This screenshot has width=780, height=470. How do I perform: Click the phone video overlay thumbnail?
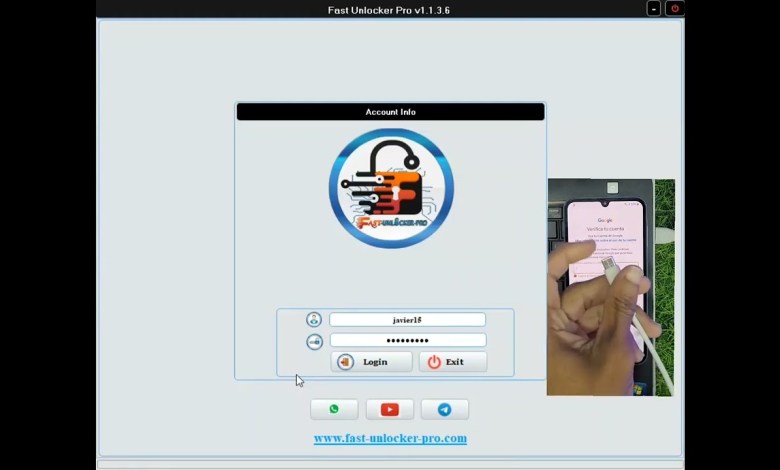(610, 287)
